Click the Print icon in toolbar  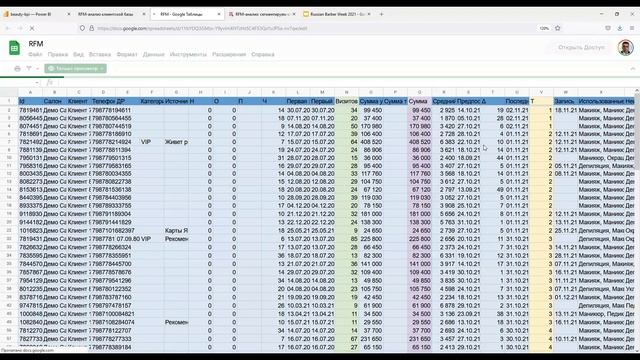coord(17,69)
